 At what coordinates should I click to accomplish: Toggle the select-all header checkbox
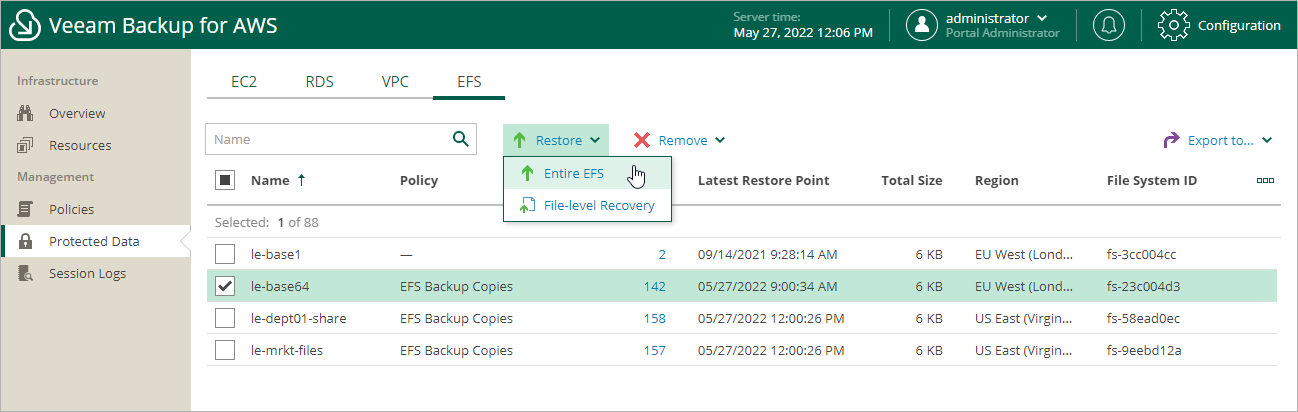(x=225, y=181)
